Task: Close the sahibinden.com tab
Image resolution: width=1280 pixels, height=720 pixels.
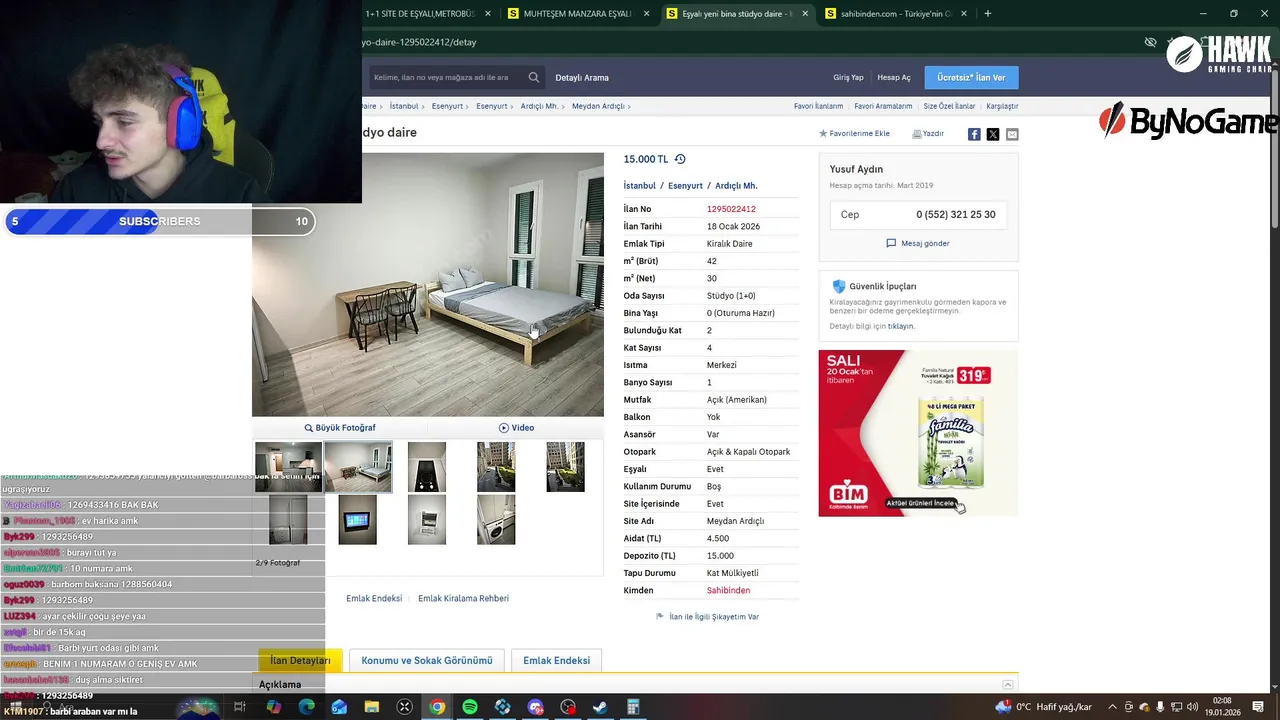Action: (x=964, y=14)
